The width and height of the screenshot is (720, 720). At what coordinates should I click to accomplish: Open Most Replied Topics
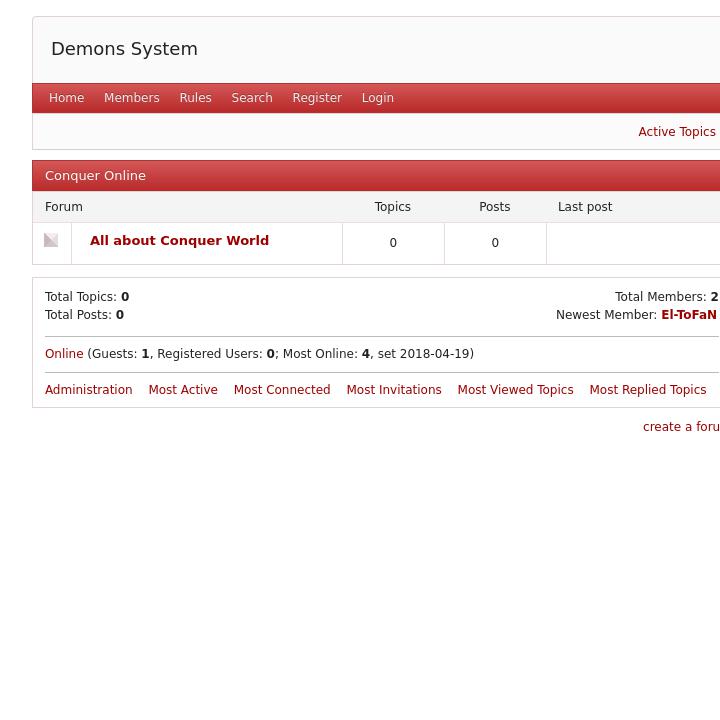tap(647, 390)
